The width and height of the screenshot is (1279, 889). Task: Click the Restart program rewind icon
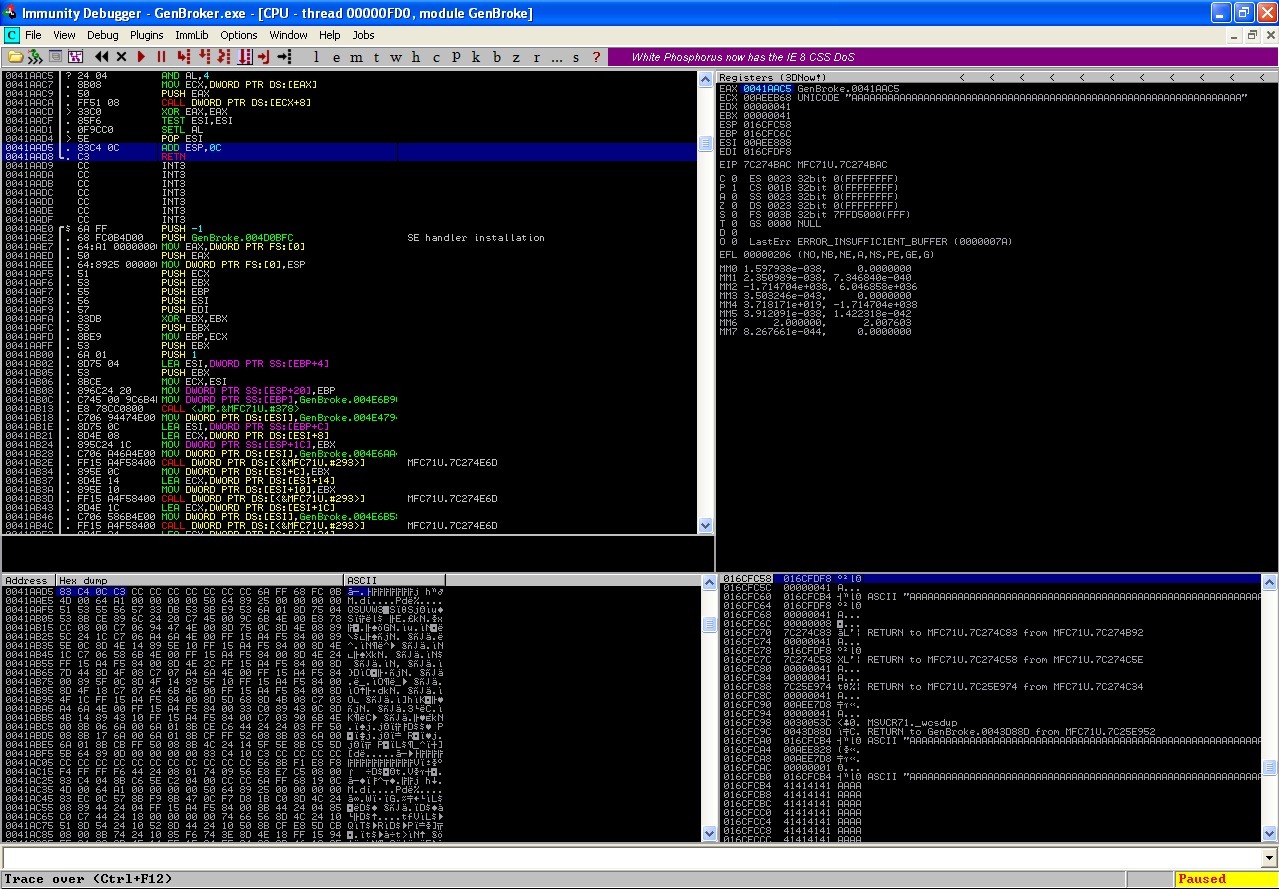pos(103,57)
